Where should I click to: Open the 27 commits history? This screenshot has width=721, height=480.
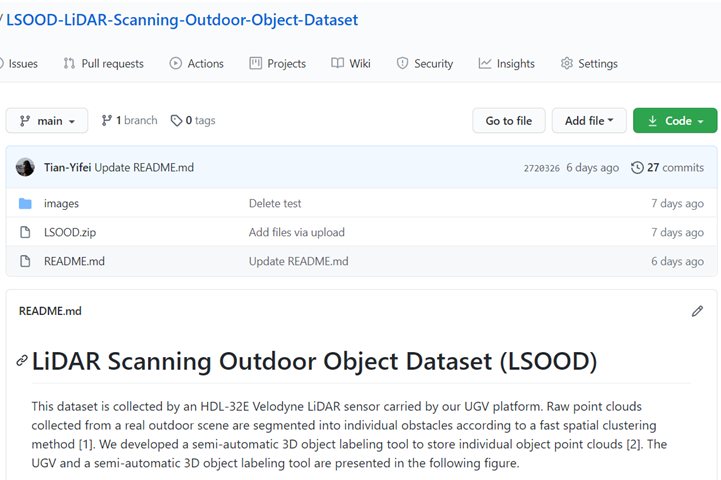(x=668, y=167)
